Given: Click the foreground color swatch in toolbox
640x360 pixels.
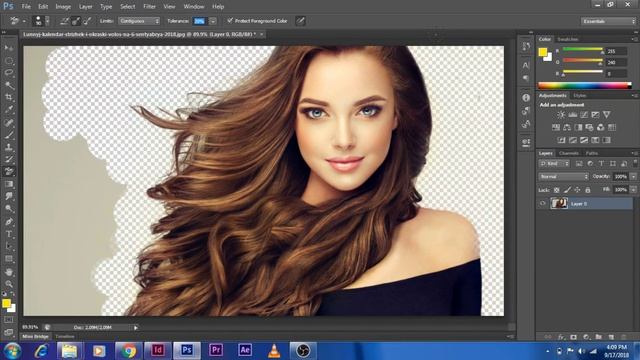Looking at the screenshot, I should point(6,303).
